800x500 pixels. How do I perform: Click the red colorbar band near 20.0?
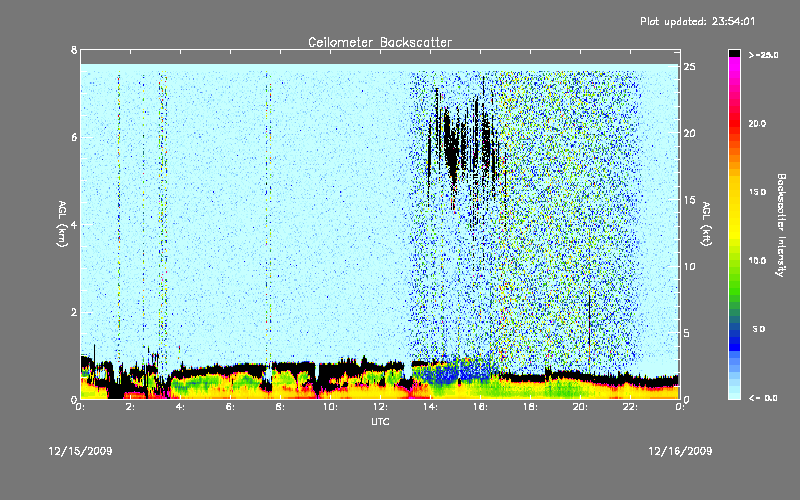click(734, 122)
